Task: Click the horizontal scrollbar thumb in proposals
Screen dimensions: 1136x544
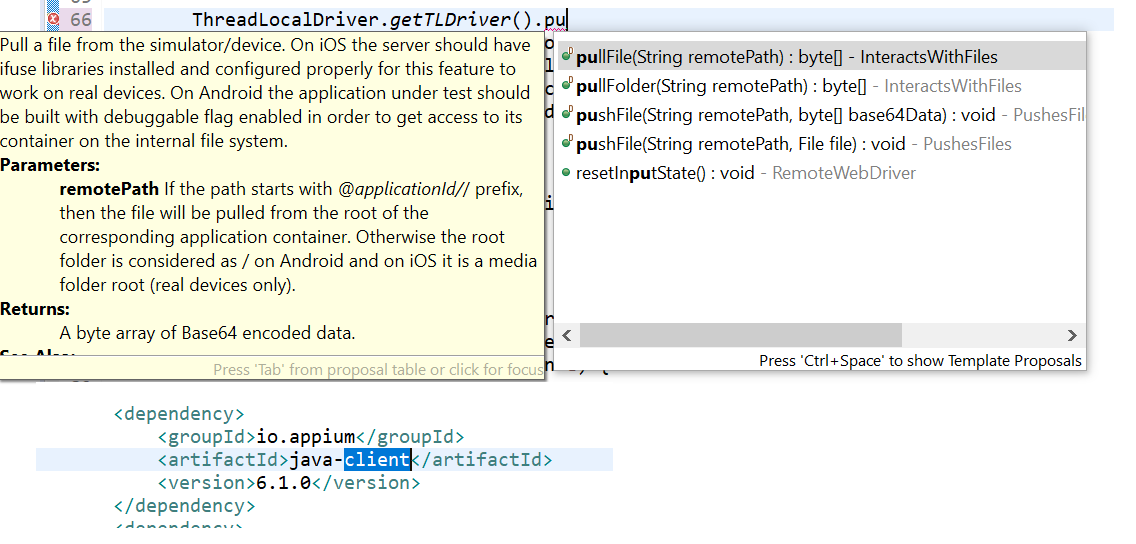Action: [x=740, y=335]
